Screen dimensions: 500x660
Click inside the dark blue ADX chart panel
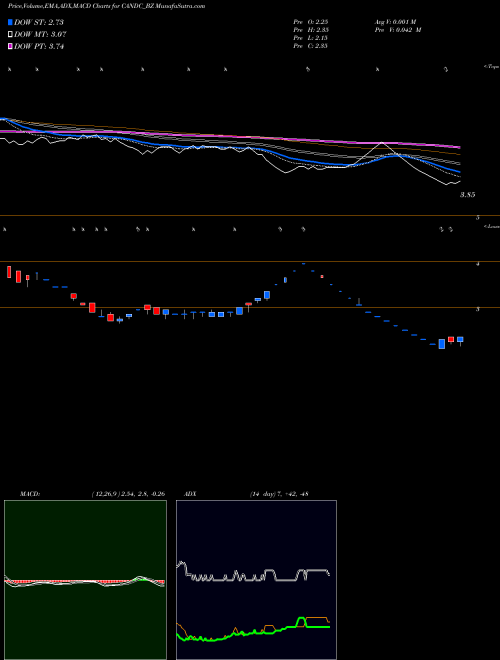(x=256, y=580)
